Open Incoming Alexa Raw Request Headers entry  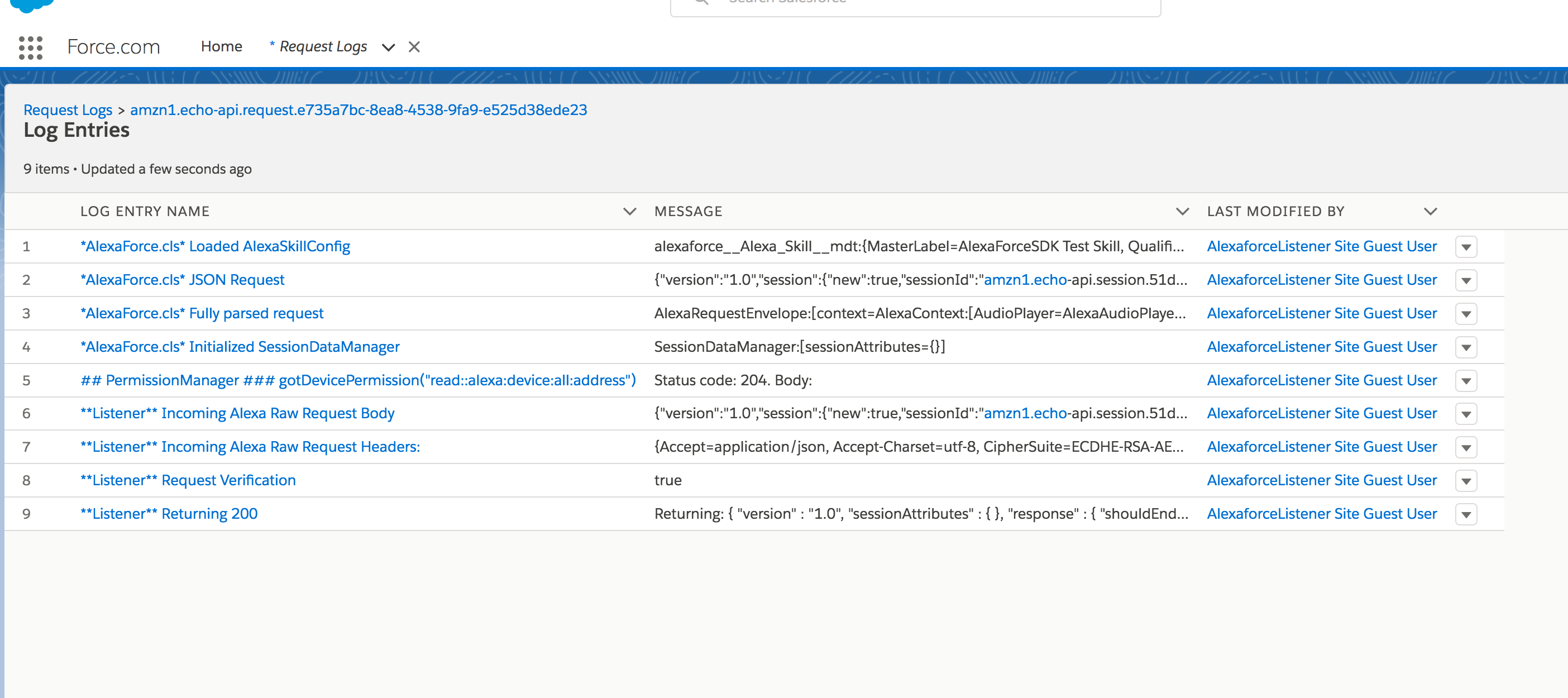click(250, 446)
